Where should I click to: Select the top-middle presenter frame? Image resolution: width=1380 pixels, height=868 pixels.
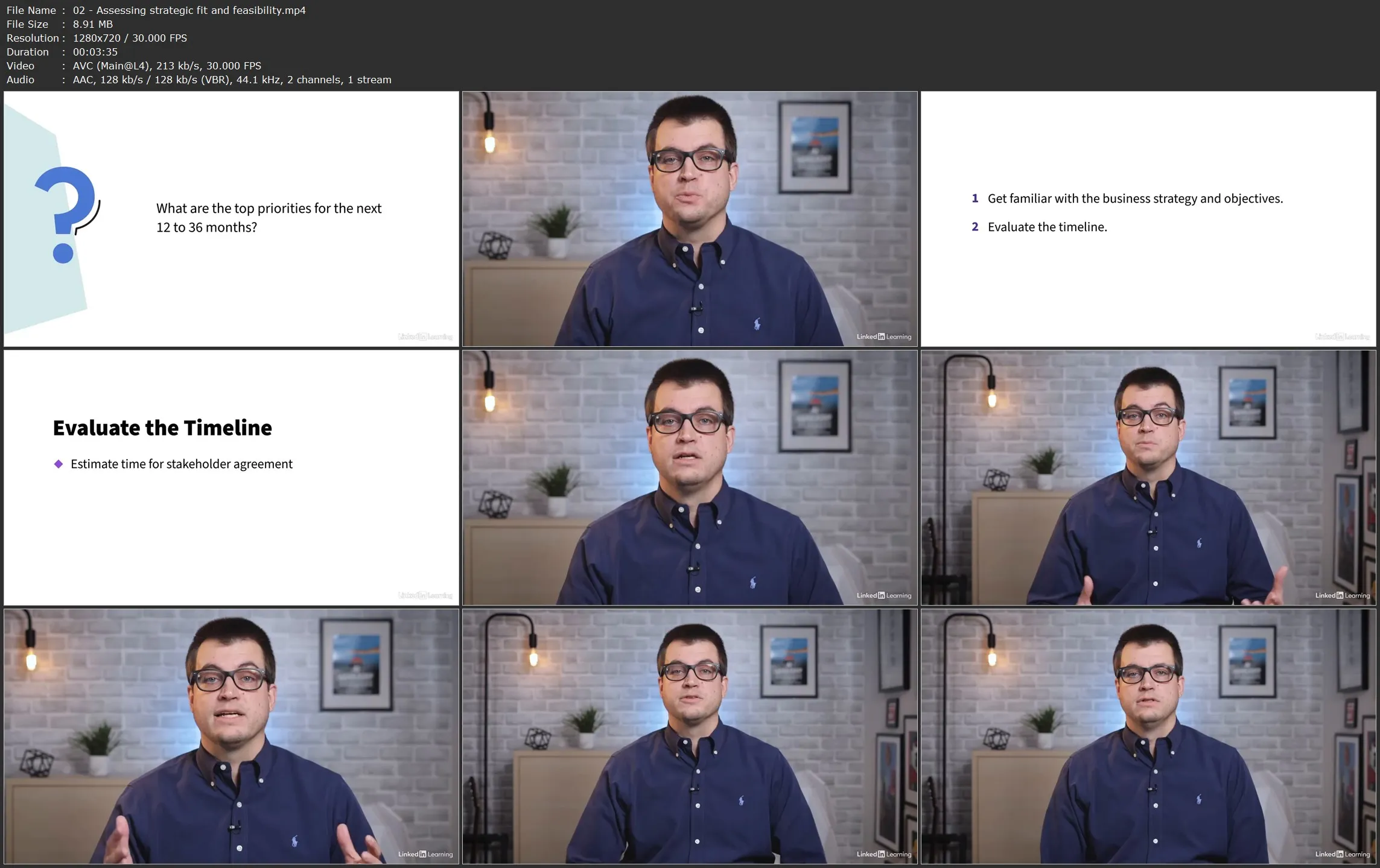click(690, 219)
